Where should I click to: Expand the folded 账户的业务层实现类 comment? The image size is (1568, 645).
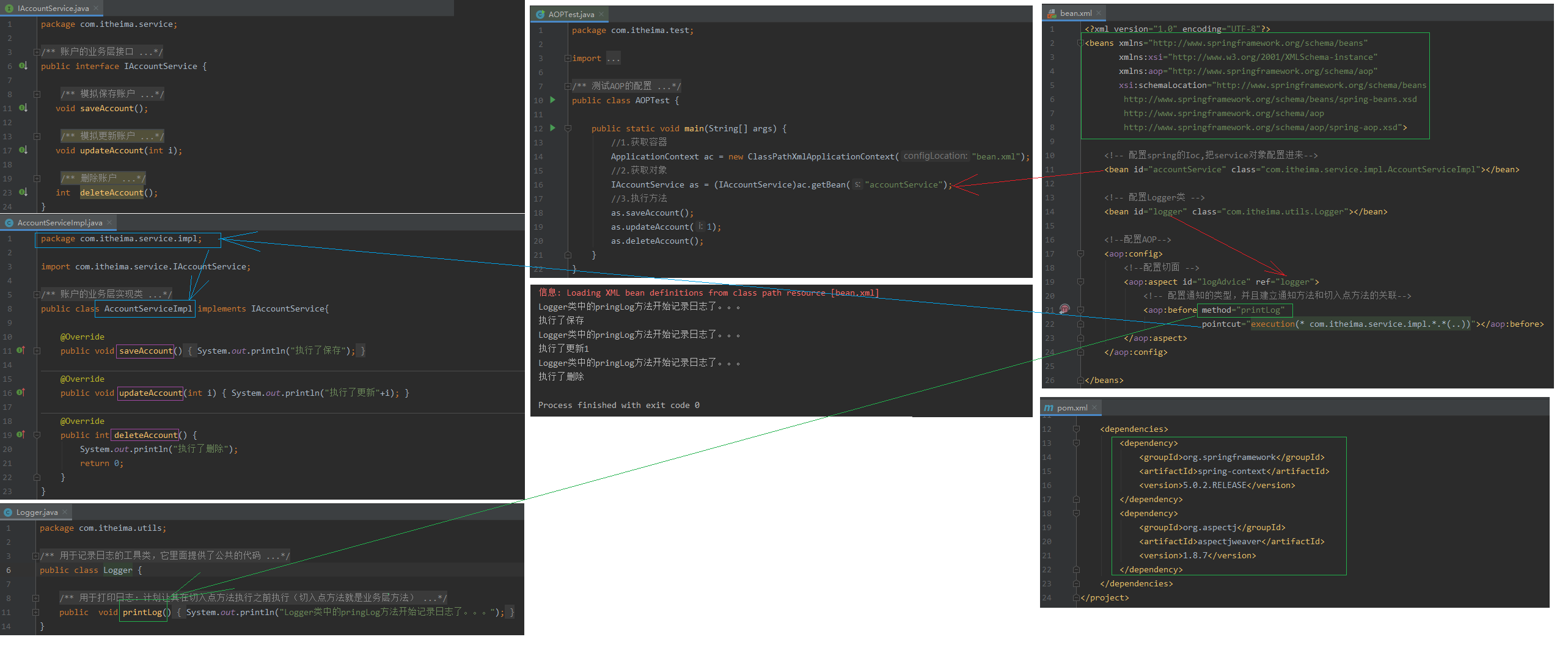pos(37,294)
